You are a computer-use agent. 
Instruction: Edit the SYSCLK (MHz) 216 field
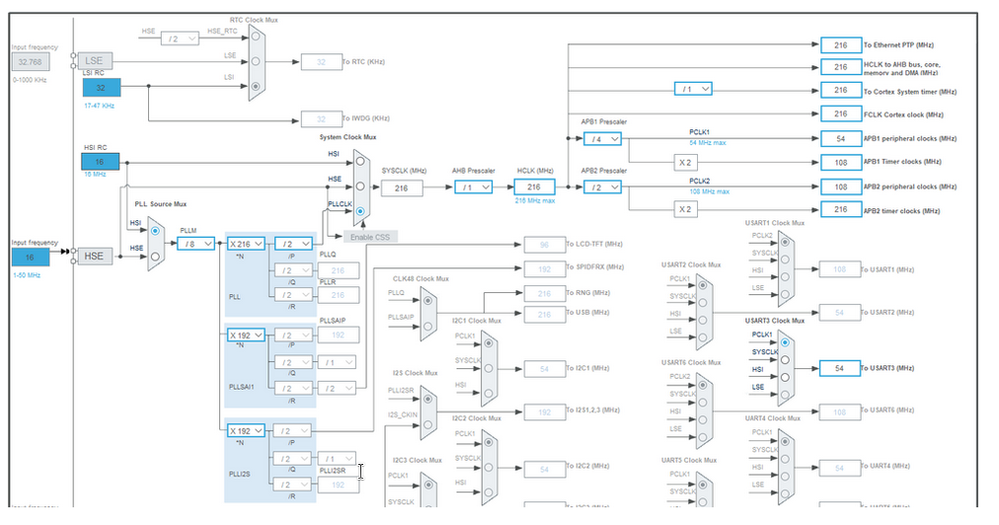coord(401,188)
